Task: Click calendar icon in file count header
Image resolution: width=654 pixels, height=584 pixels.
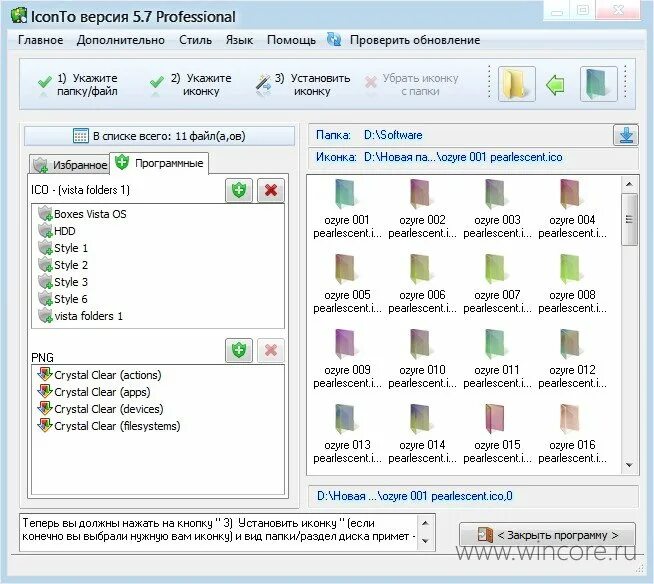Action: pos(80,136)
